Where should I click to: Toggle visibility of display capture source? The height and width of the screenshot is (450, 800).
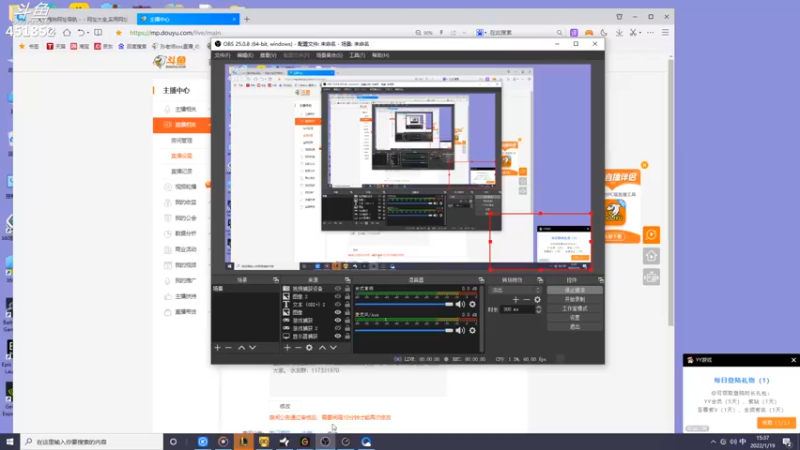(337, 336)
